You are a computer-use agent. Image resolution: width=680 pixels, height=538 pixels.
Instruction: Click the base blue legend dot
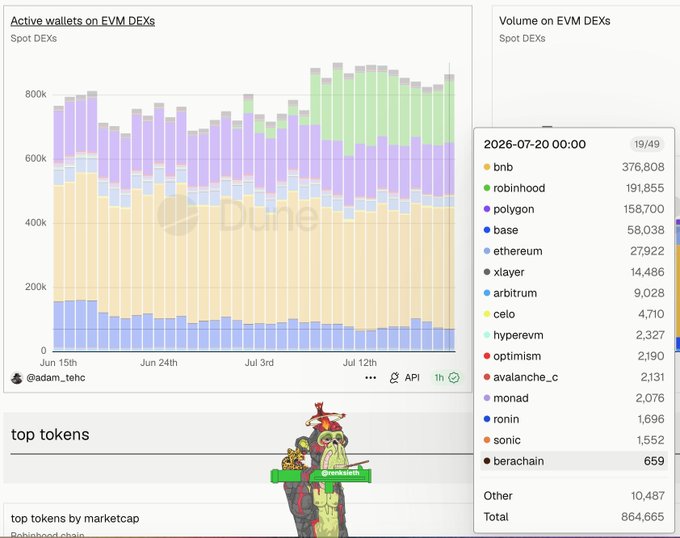(487, 230)
